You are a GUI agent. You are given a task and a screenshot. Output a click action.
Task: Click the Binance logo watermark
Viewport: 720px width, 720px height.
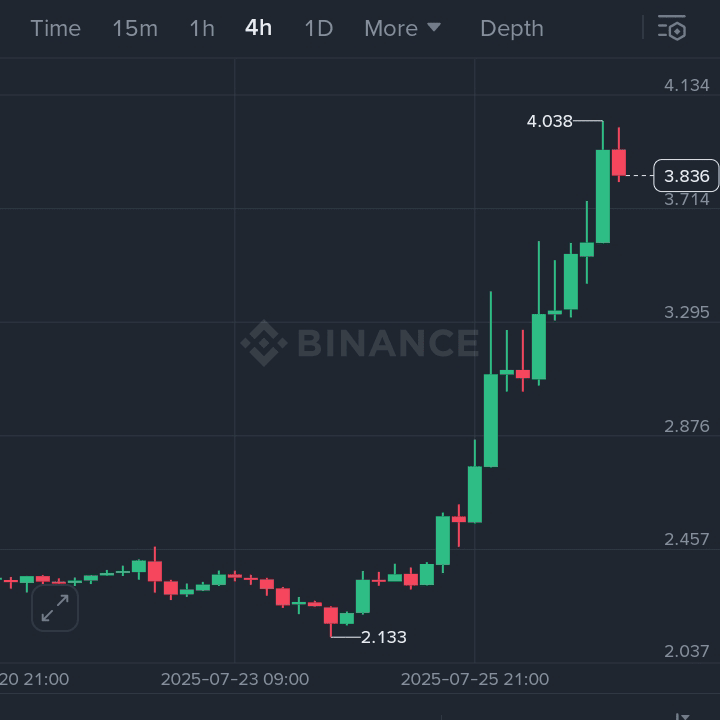pos(360,343)
